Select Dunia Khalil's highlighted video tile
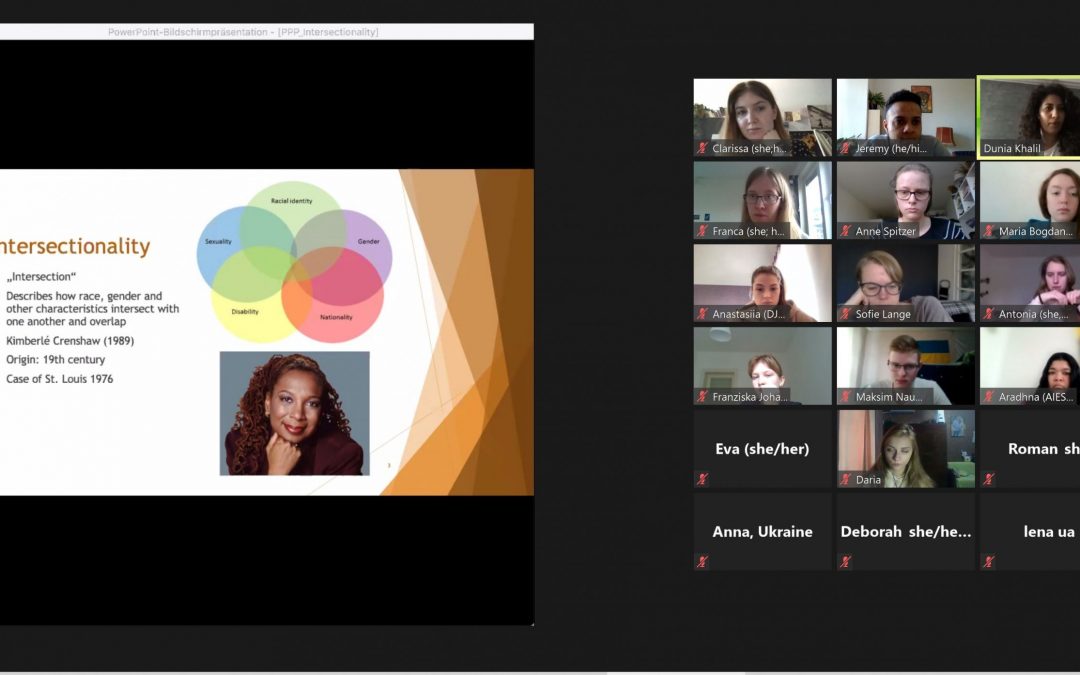 pyautogui.click(x=1029, y=115)
